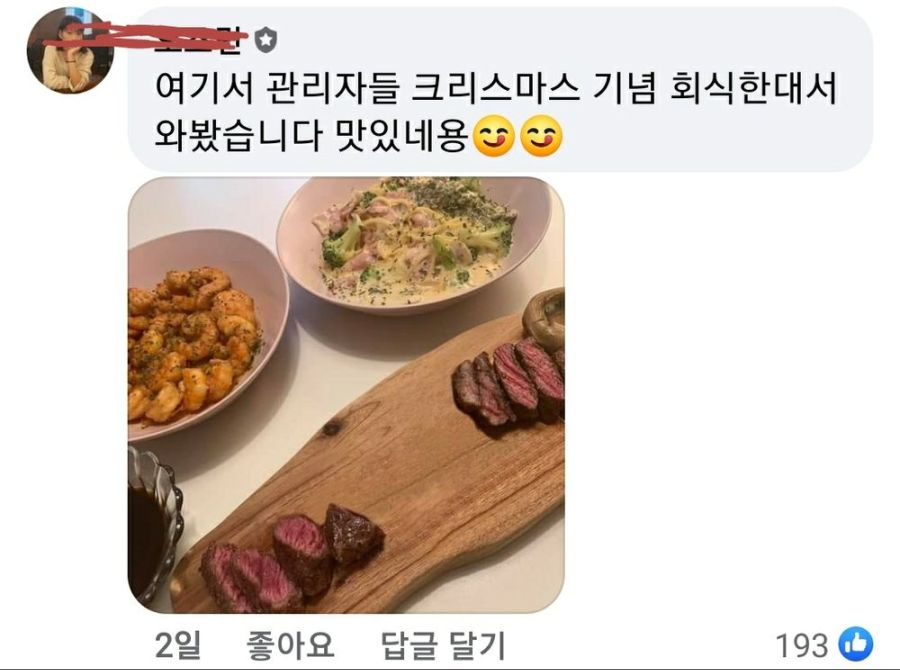
Task: Click the blue thumbs-up reaction icon
Action: 855,645
